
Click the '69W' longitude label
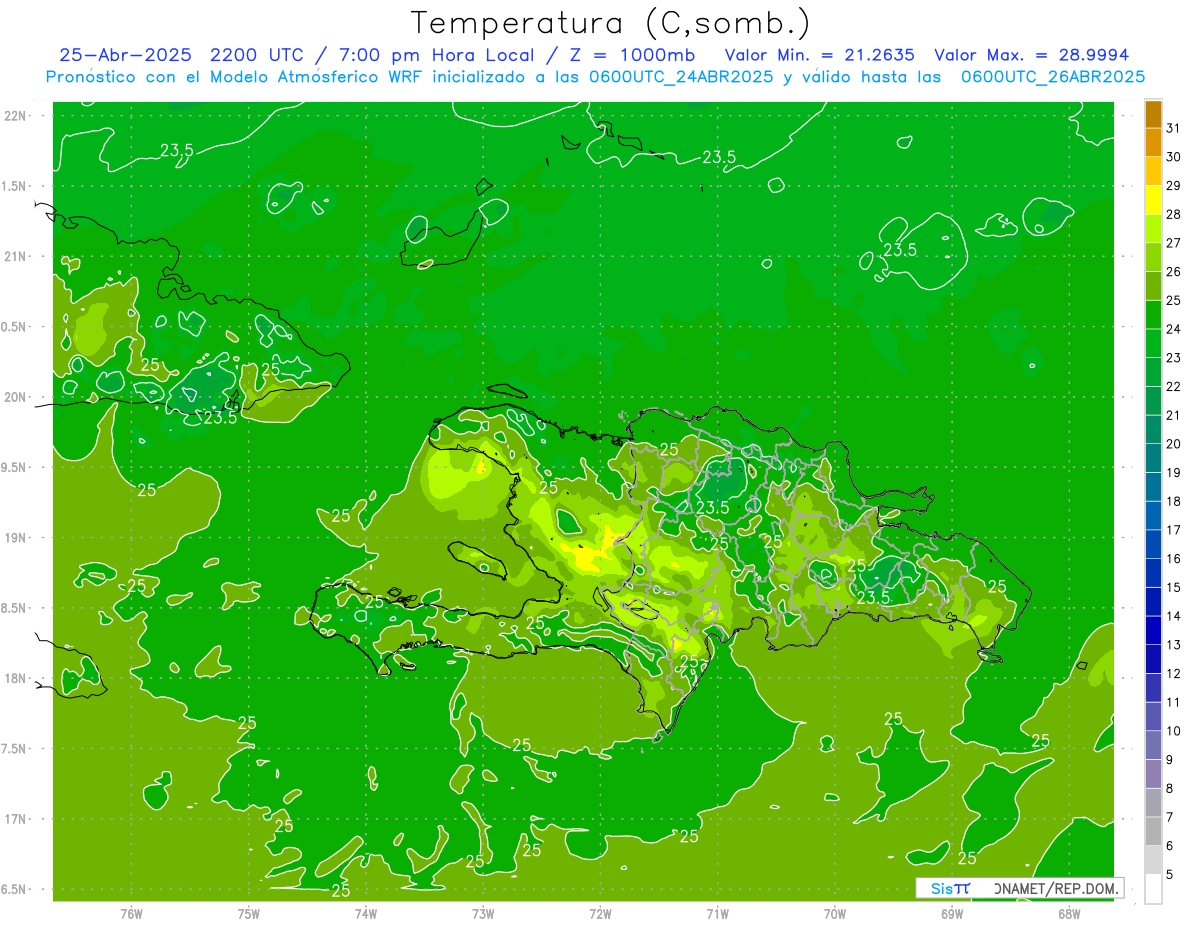click(x=951, y=913)
